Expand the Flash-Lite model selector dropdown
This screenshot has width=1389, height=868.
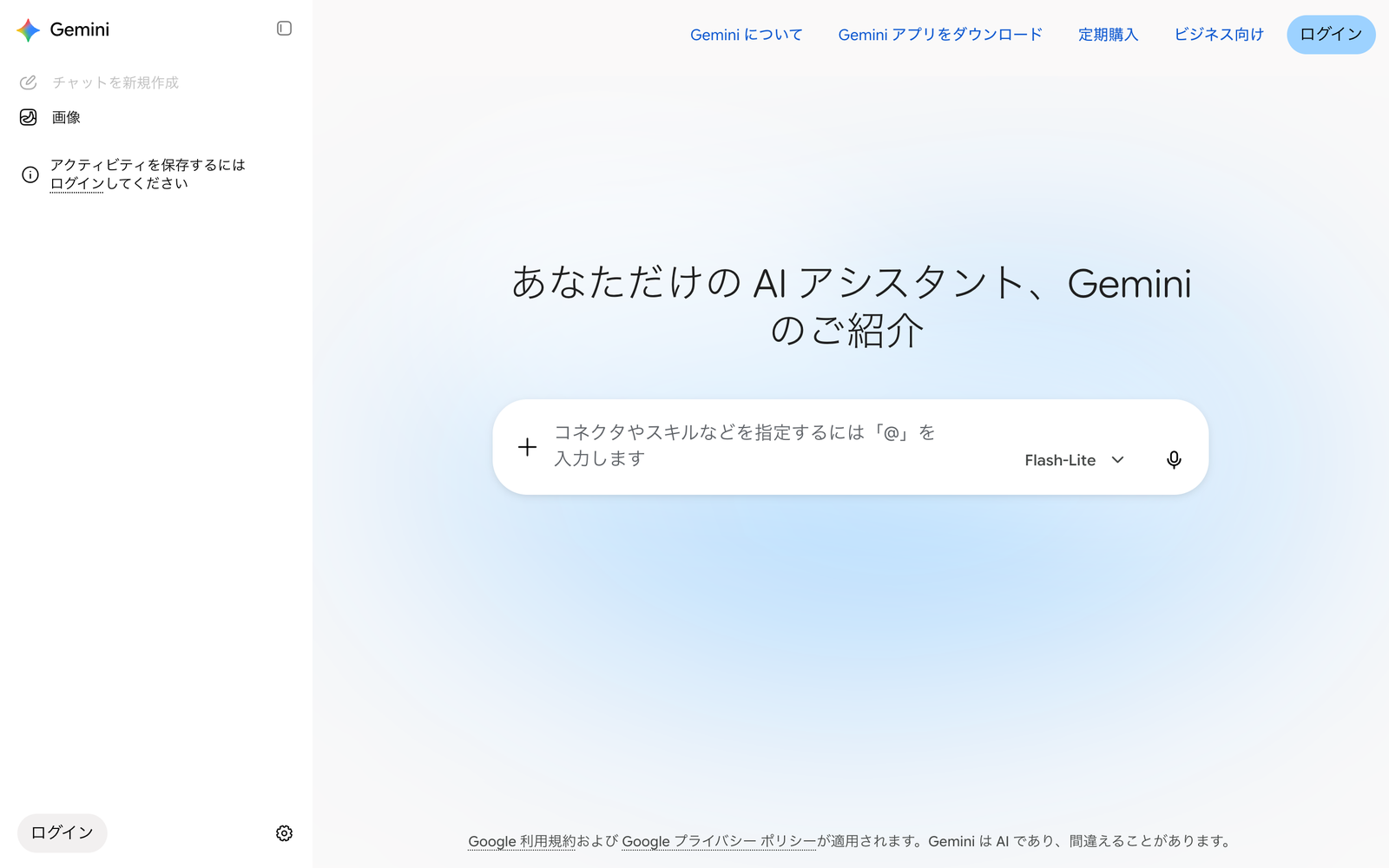[1075, 460]
